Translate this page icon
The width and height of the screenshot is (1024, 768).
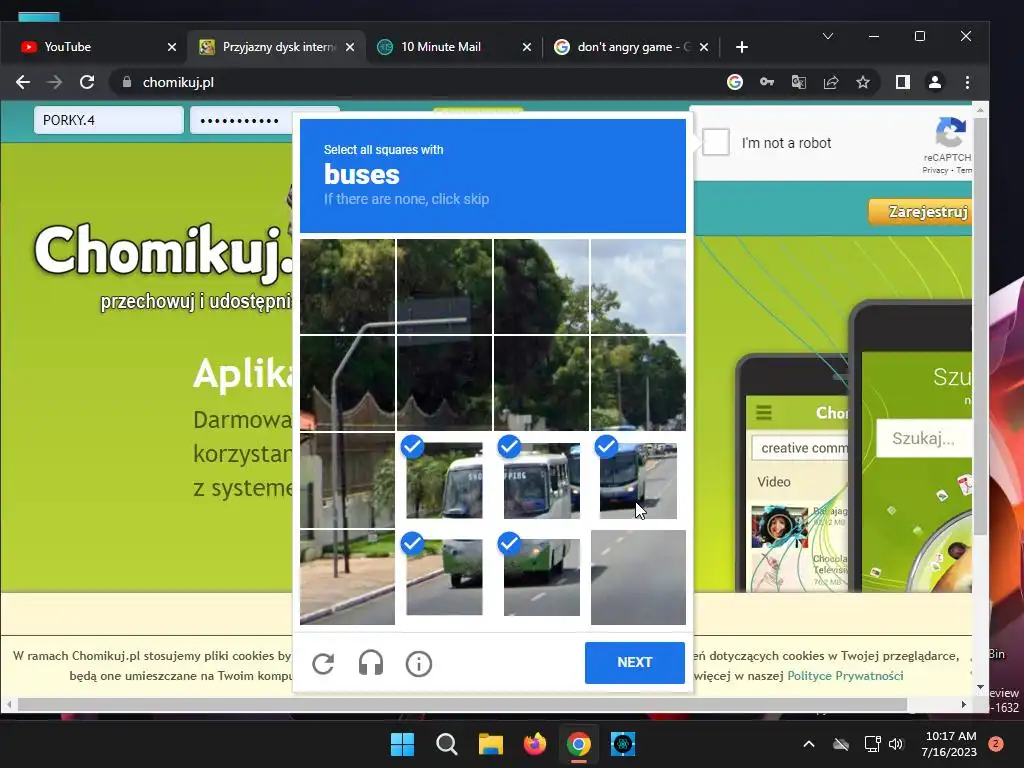pos(799,82)
